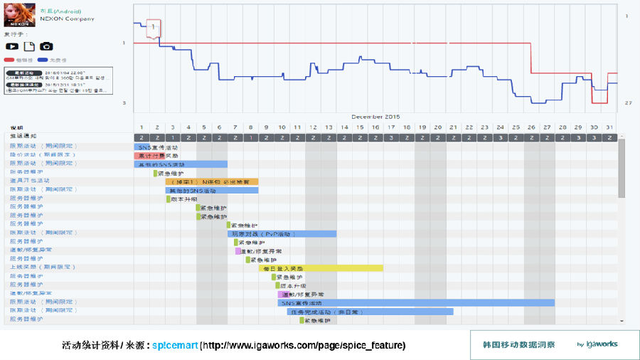Click the December 1 count badge

[x=142, y=138]
